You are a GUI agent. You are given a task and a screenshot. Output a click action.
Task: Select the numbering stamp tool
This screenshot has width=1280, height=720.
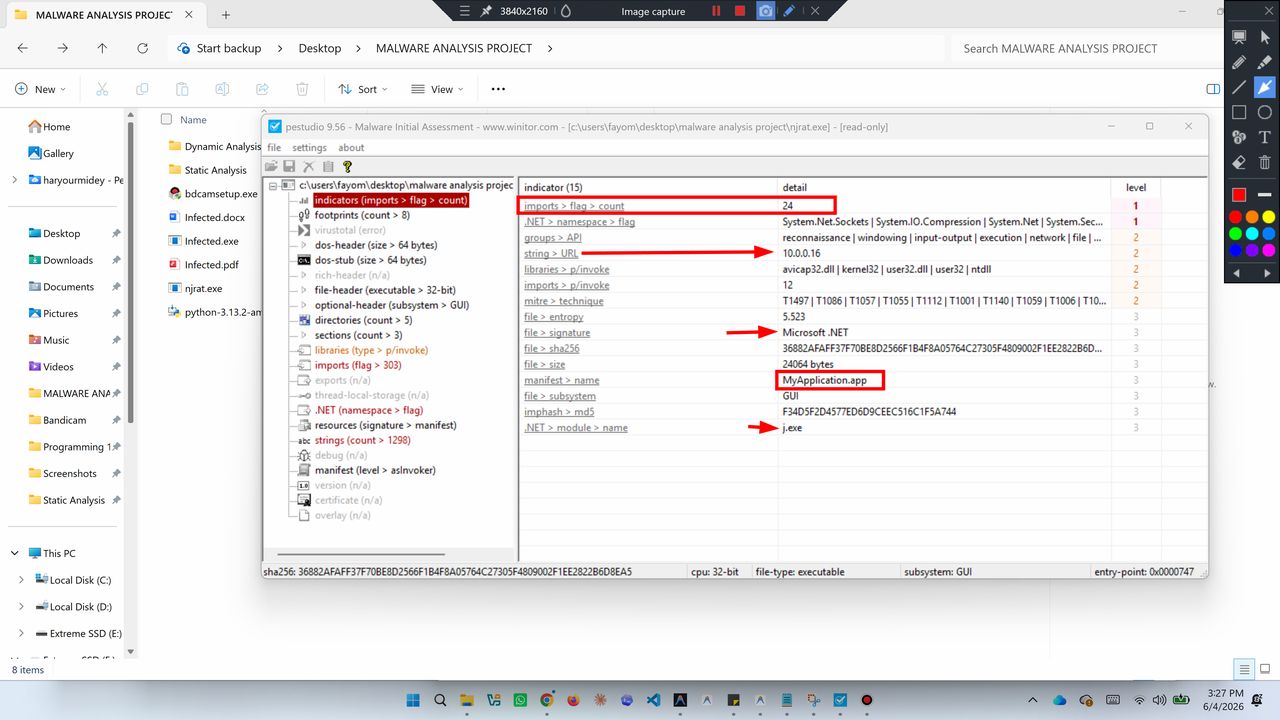tap(1239, 137)
